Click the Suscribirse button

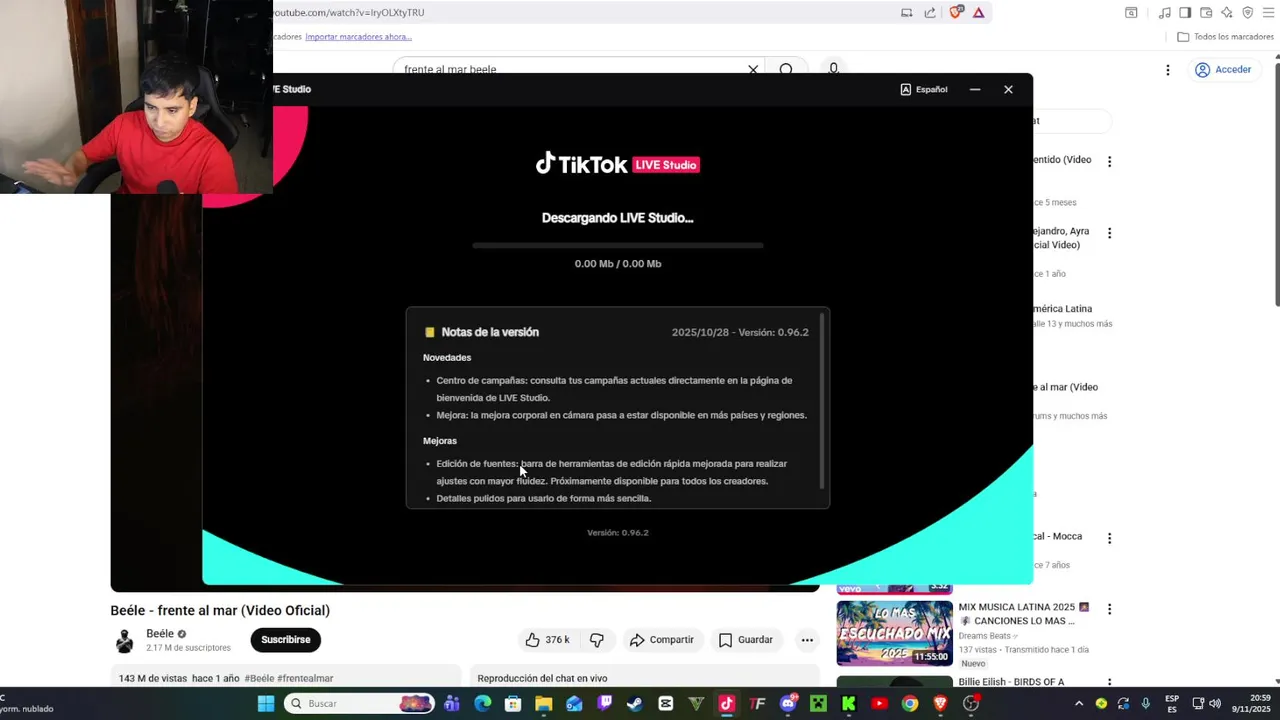[x=286, y=640]
